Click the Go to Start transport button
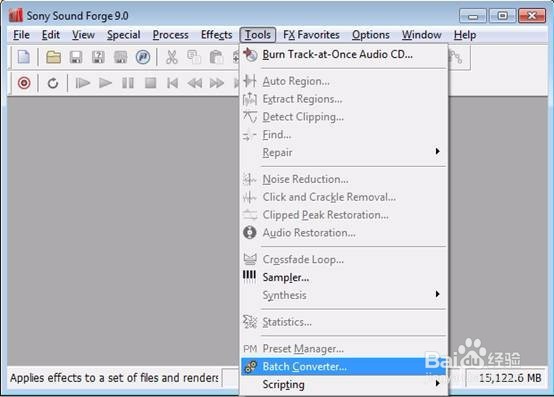 pyautogui.click(x=172, y=83)
